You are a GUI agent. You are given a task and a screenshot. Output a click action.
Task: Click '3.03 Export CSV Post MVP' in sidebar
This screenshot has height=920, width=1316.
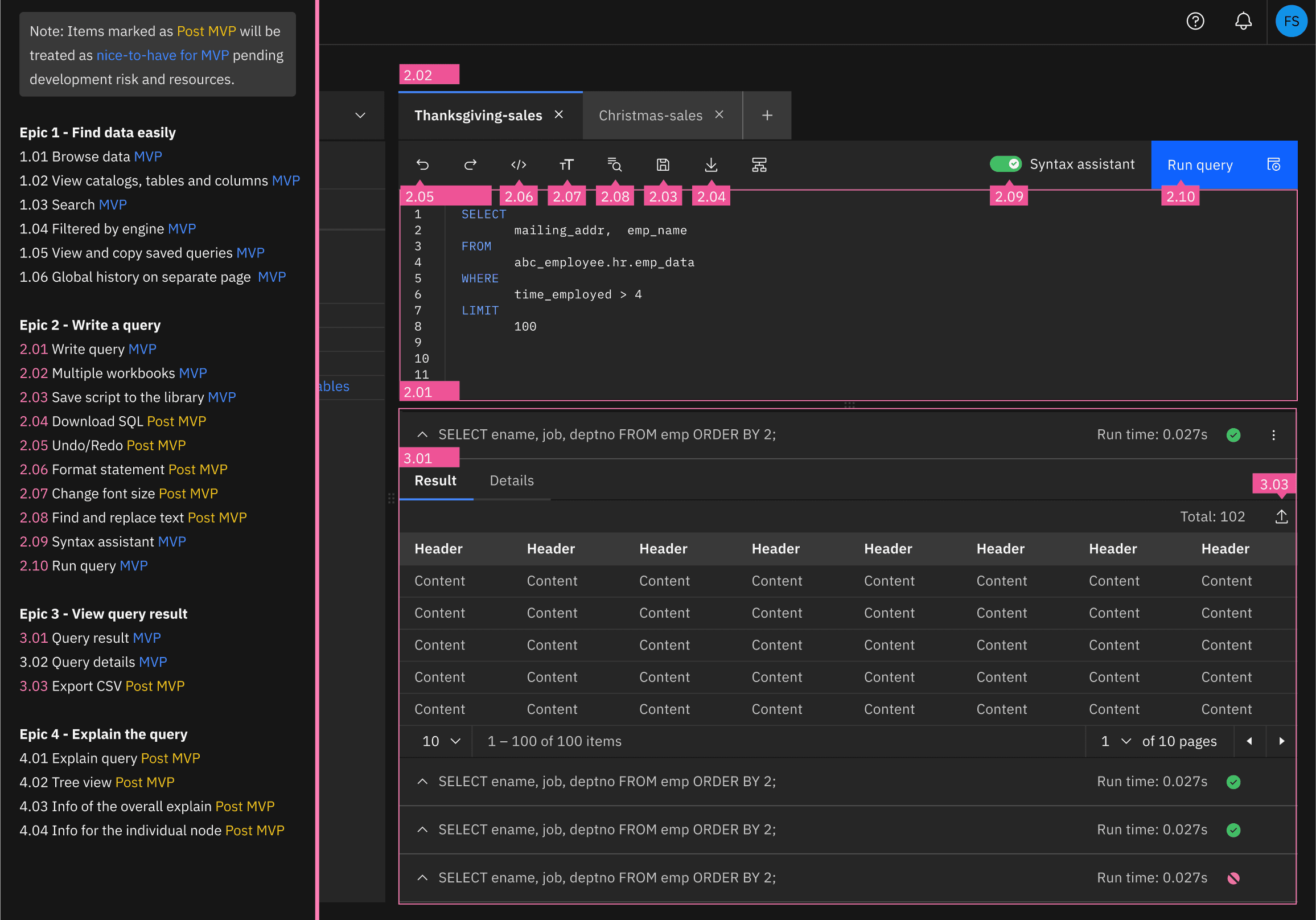(x=102, y=686)
